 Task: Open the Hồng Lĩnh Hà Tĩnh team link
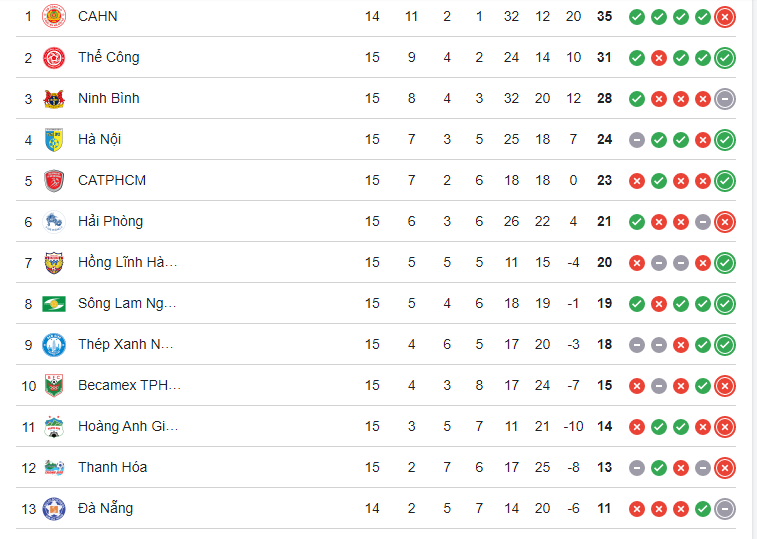(127, 263)
